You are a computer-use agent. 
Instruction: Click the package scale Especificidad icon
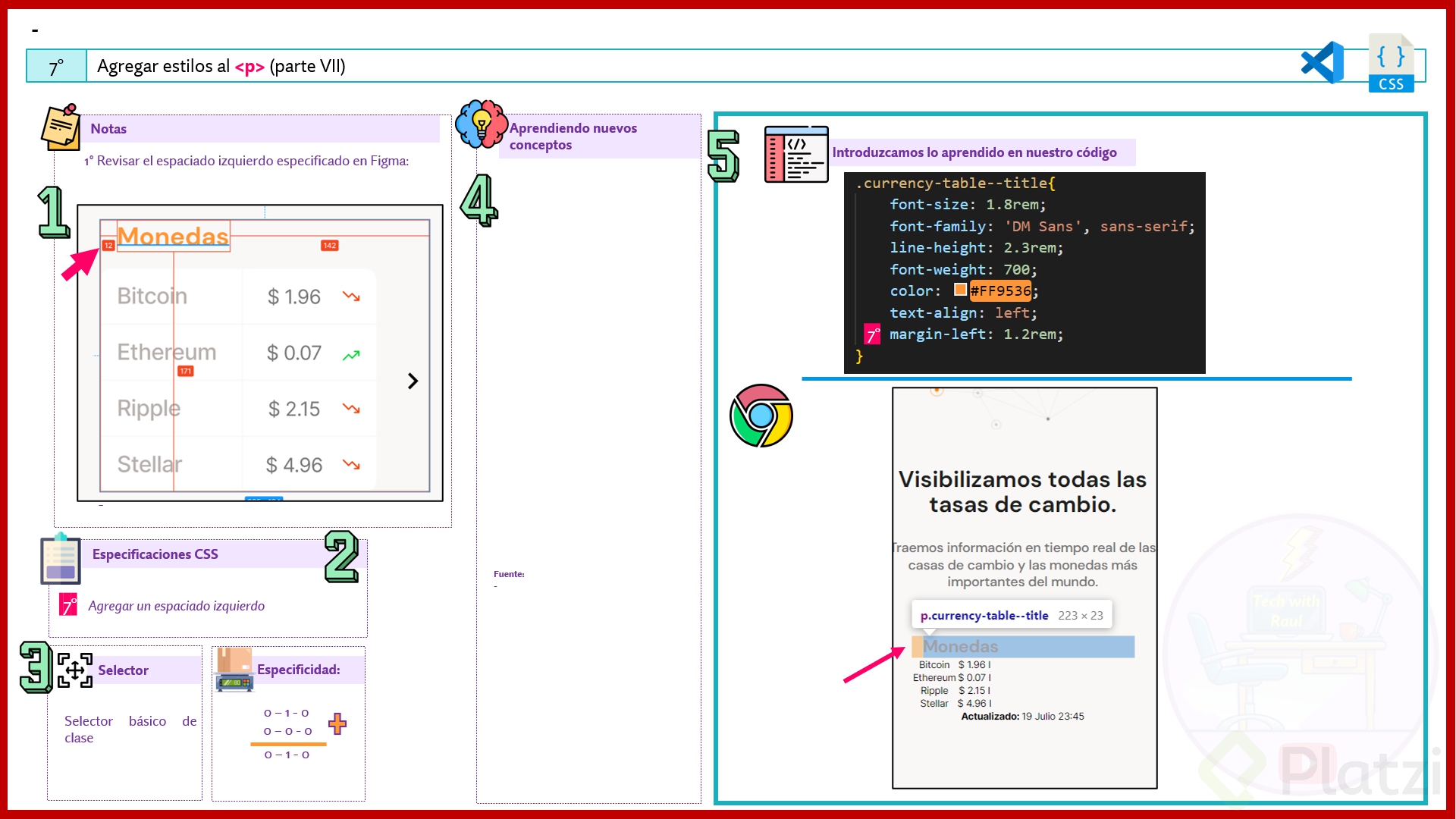tap(234, 670)
